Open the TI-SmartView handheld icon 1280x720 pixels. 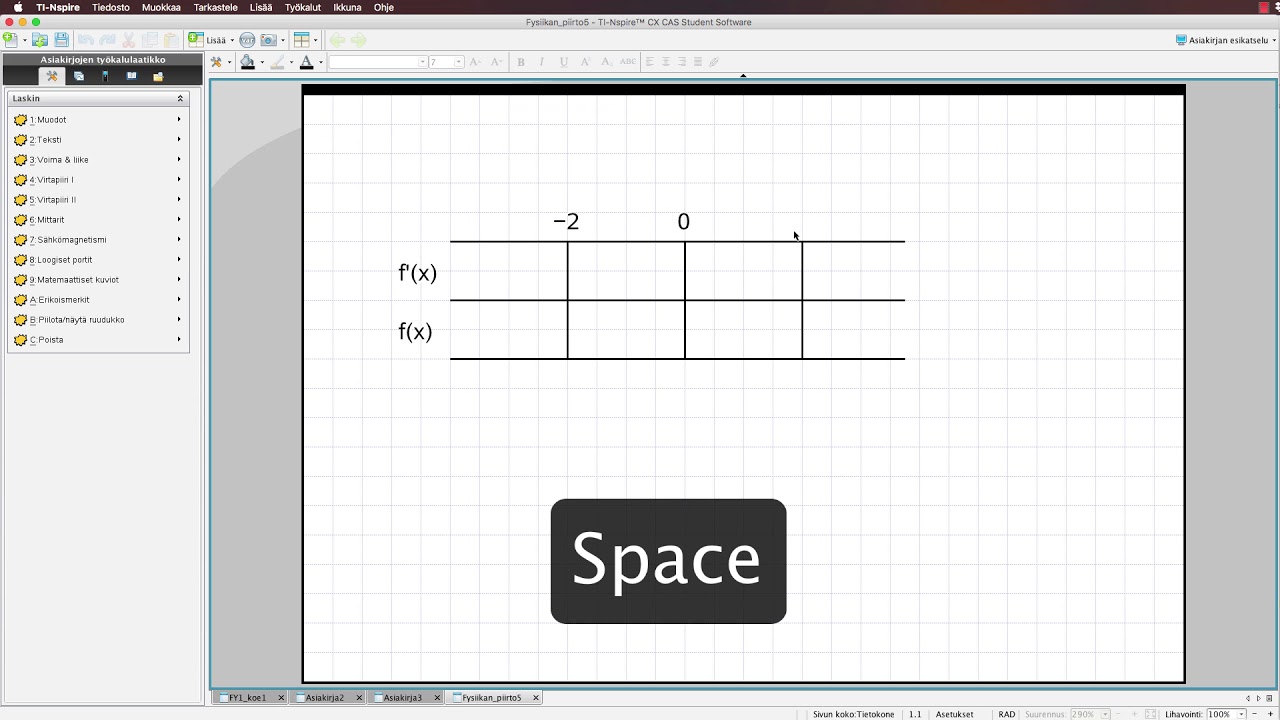(105, 76)
